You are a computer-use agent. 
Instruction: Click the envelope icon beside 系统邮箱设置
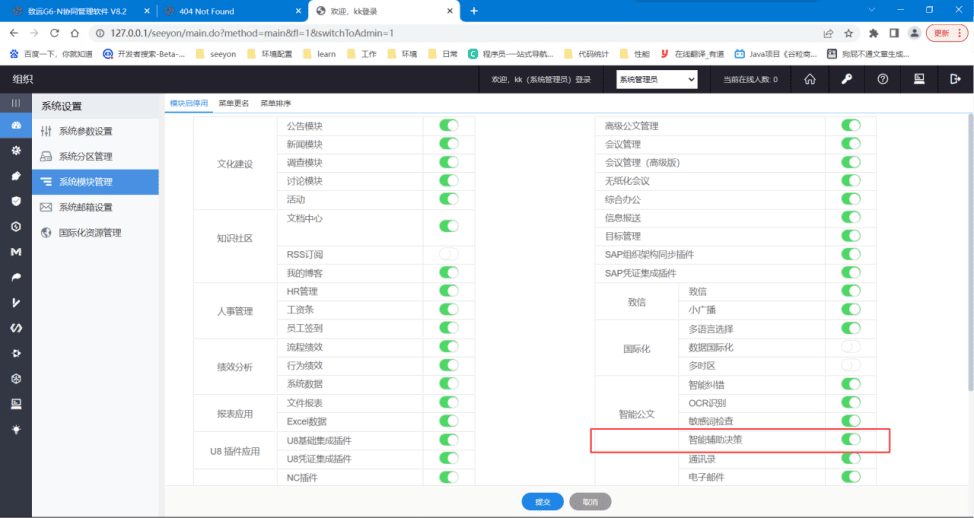(x=46, y=207)
